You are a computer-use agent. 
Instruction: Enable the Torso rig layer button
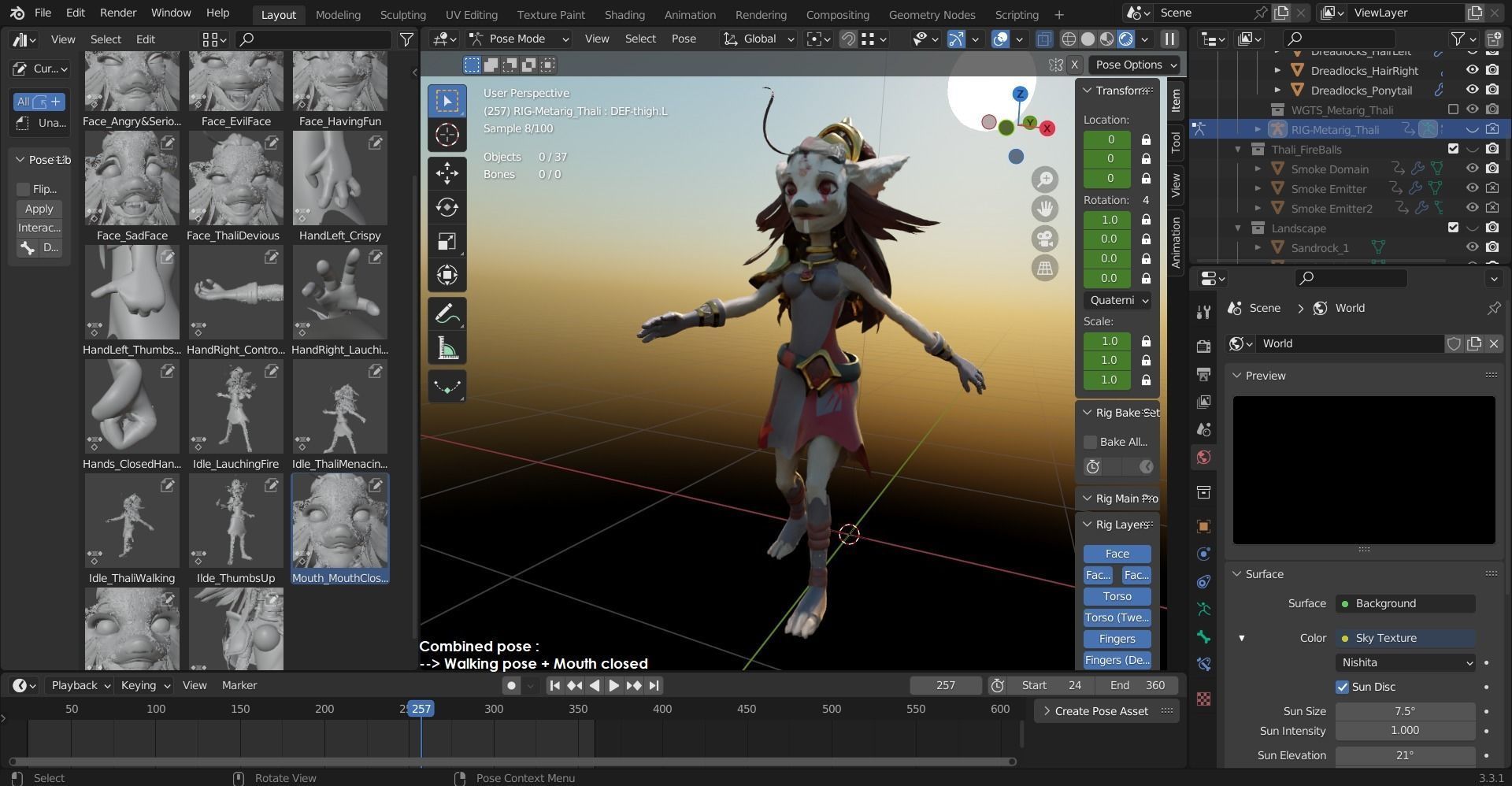click(x=1115, y=596)
